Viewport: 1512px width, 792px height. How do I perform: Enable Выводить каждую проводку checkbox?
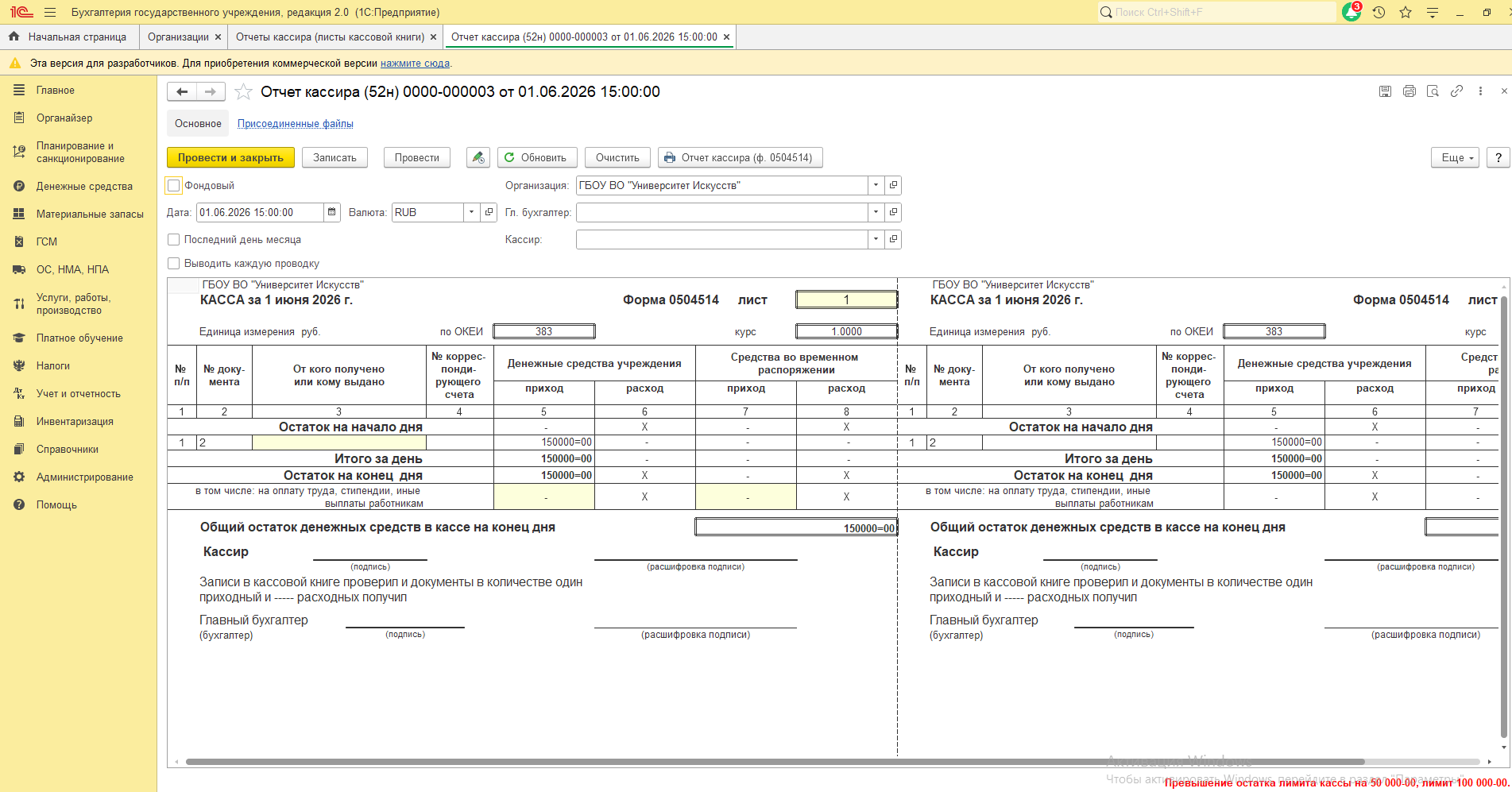pos(174,263)
